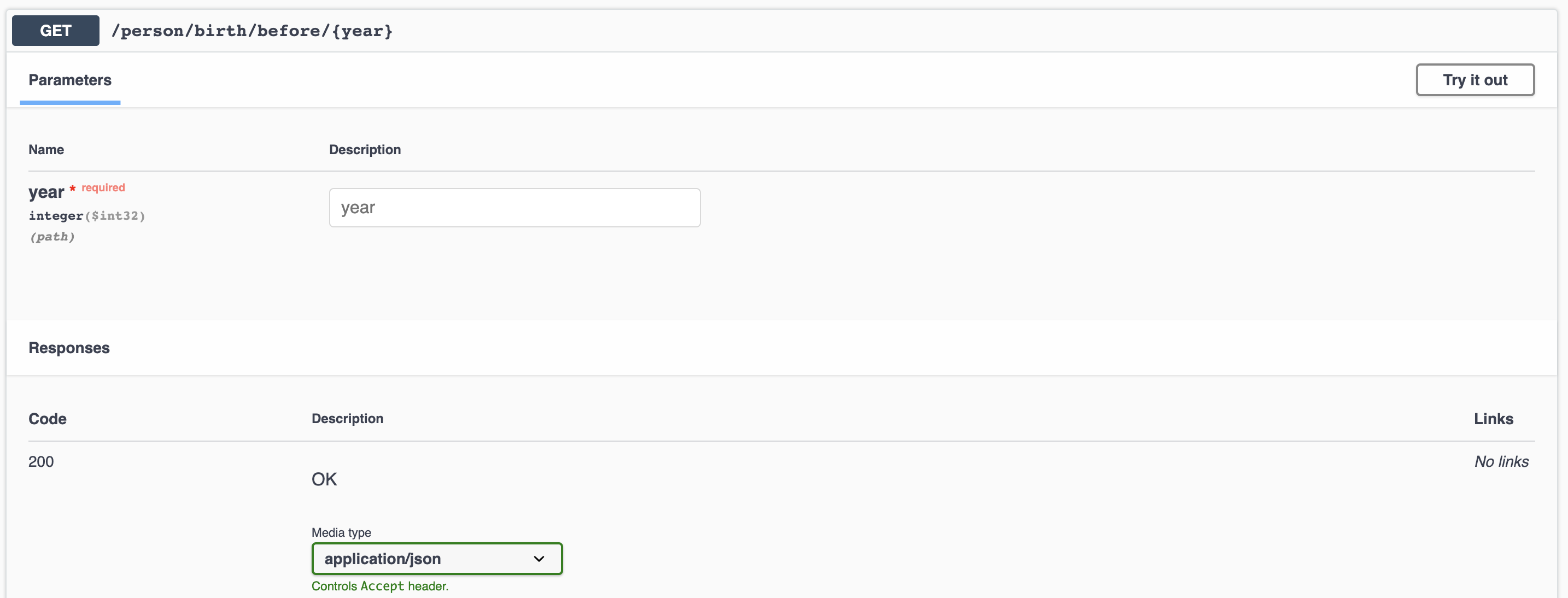This screenshot has height=598, width=1568.
Task: Click the (path) parameter location label
Action: tap(52, 237)
